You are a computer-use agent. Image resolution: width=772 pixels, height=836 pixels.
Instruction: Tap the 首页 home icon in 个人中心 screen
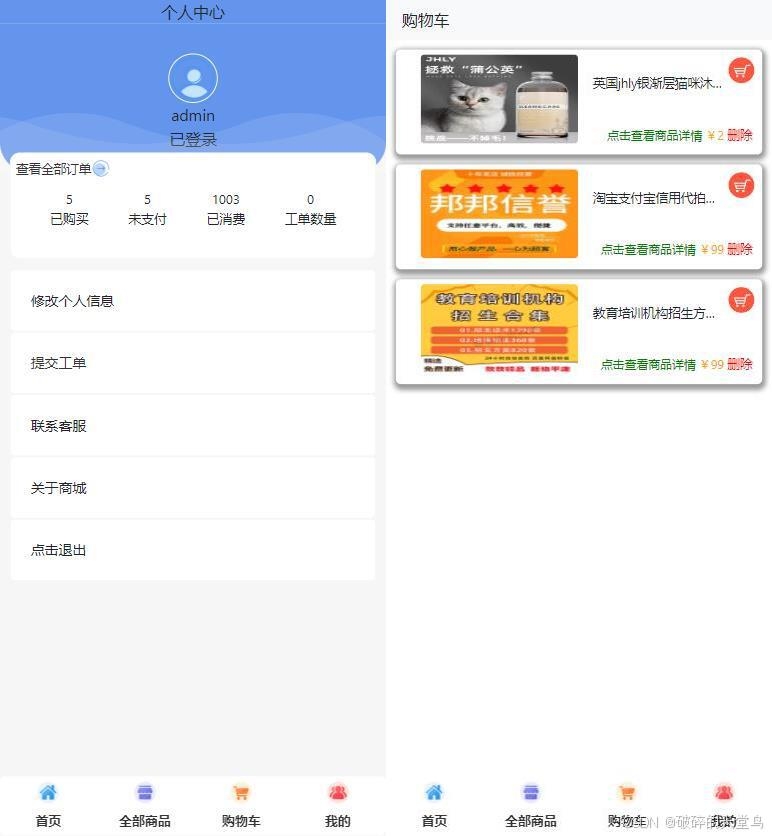48,793
